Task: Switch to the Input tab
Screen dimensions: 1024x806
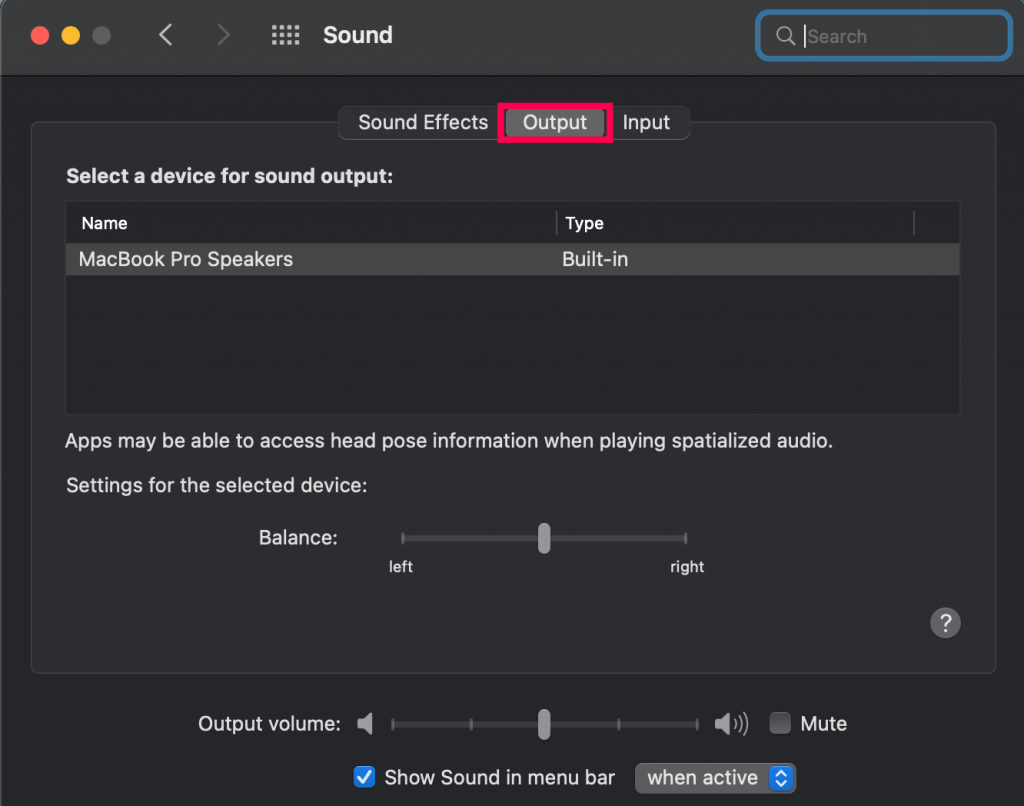Action: pos(647,122)
